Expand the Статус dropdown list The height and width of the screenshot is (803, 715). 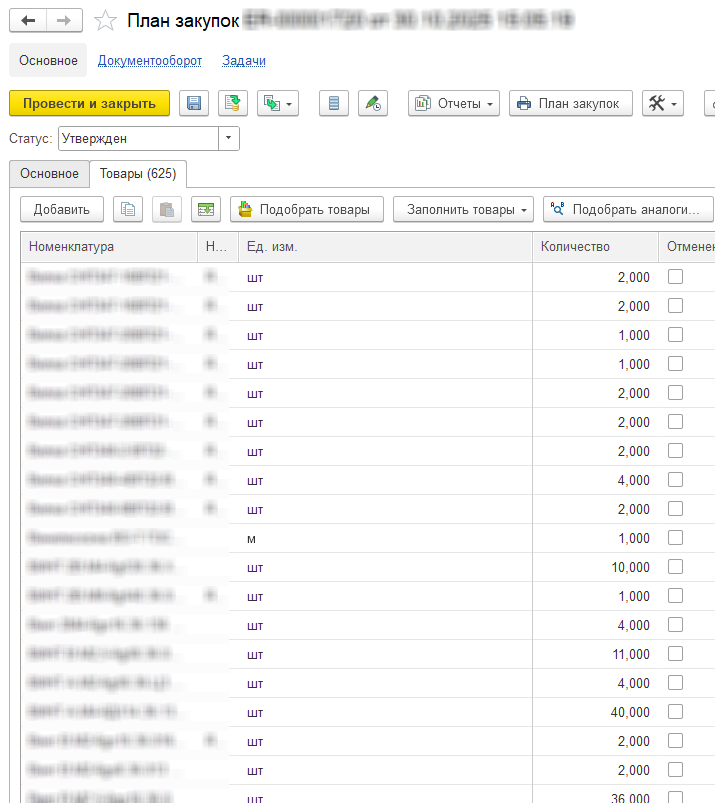(230, 139)
